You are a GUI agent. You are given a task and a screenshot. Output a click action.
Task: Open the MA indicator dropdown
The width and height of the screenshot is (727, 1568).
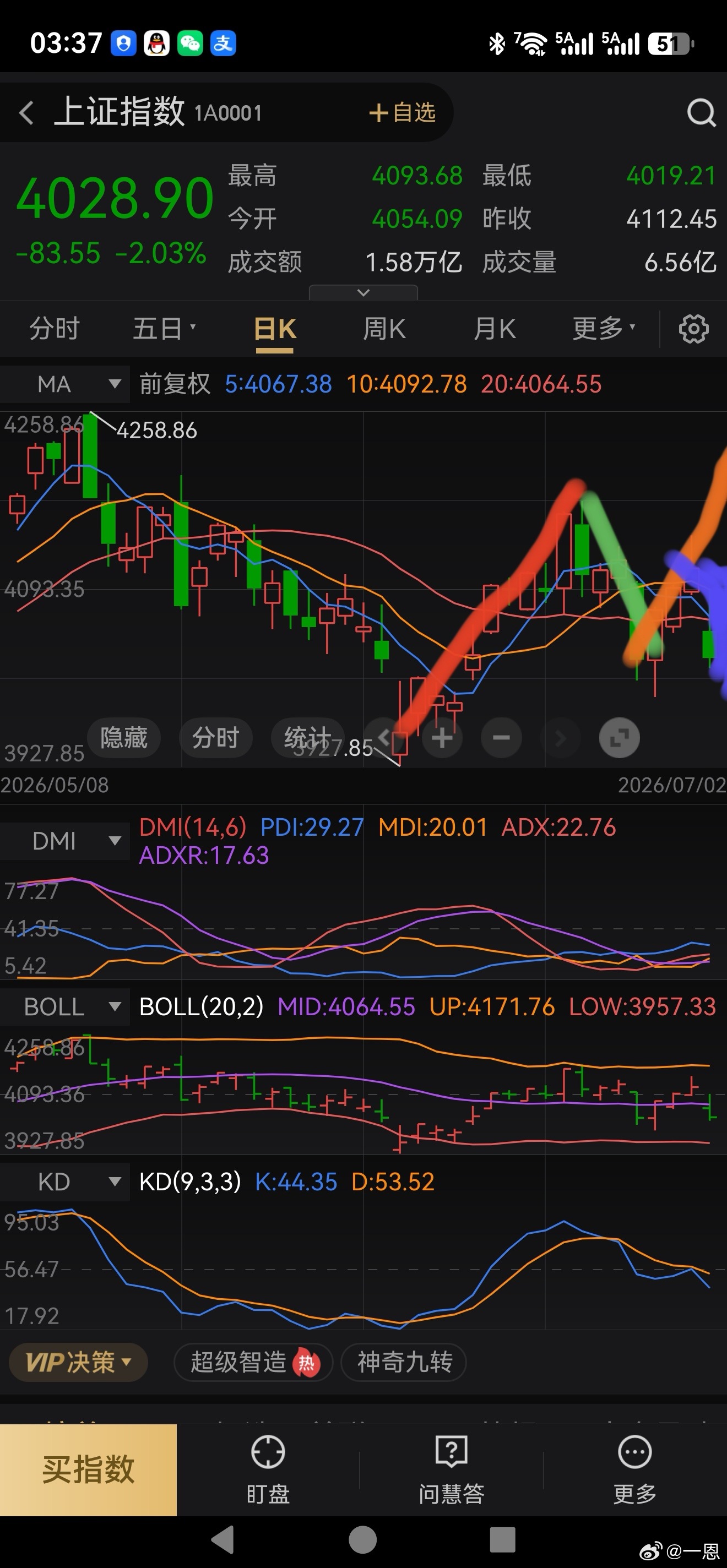tap(64, 384)
